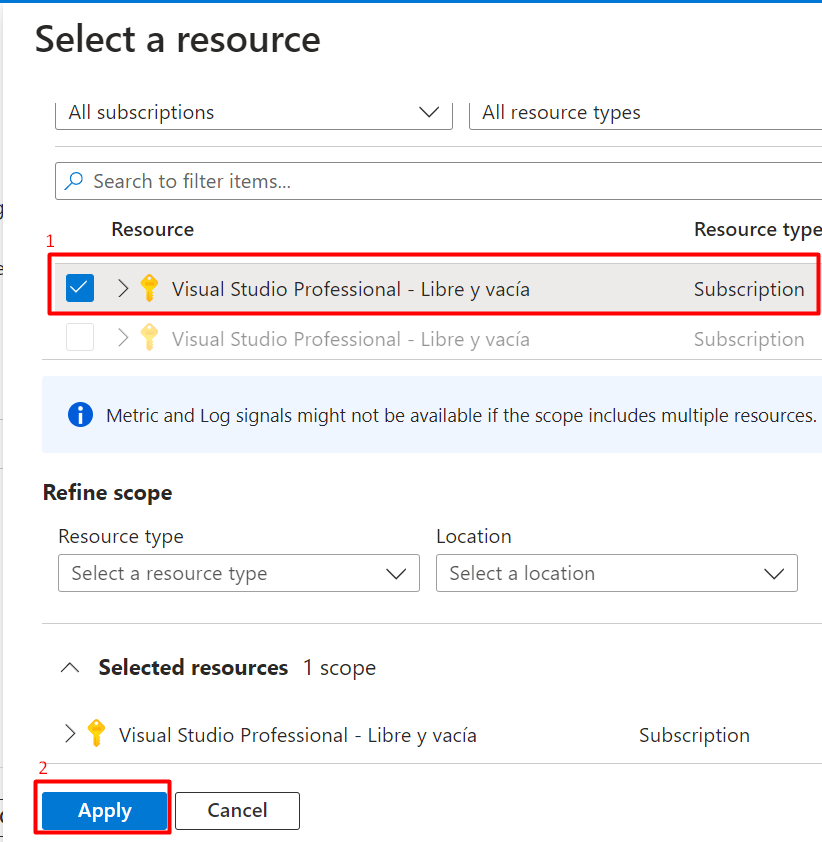Click the greyed-out Visual Studio Professional row name
This screenshot has height=842, width=822.
click(x=351, y=339)
